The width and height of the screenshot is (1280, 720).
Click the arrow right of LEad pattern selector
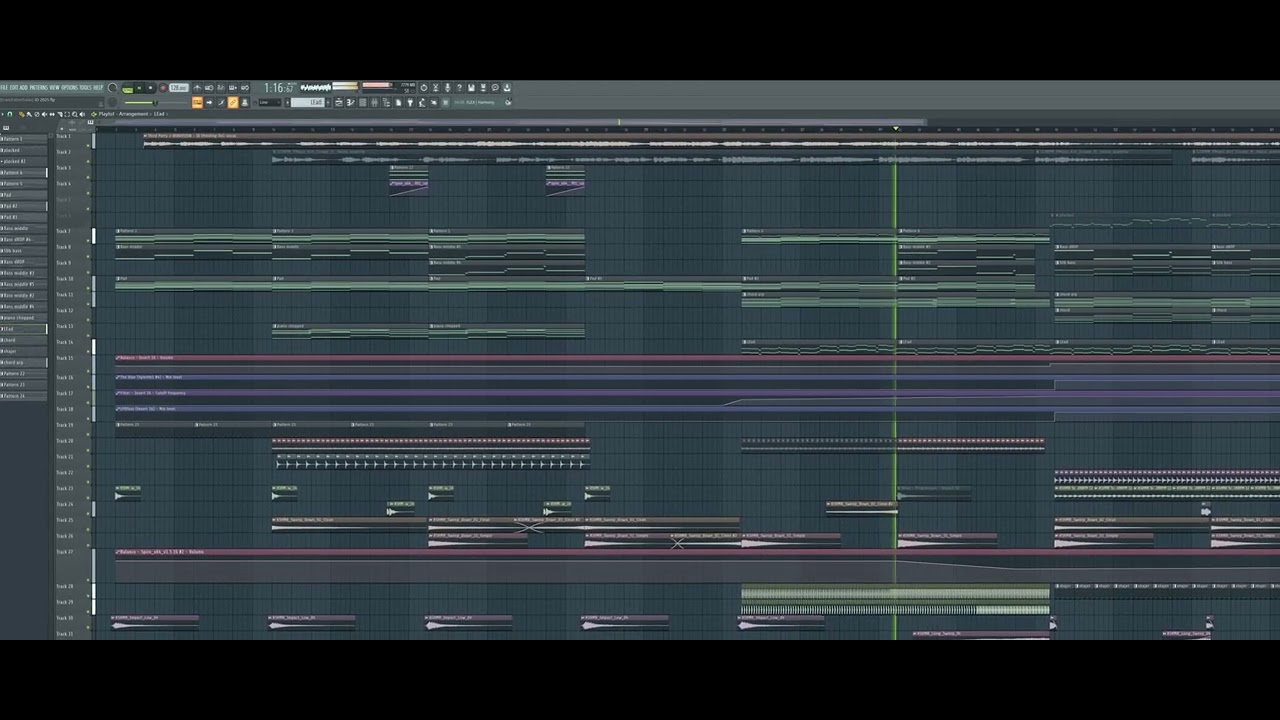[x=328, y=102]
